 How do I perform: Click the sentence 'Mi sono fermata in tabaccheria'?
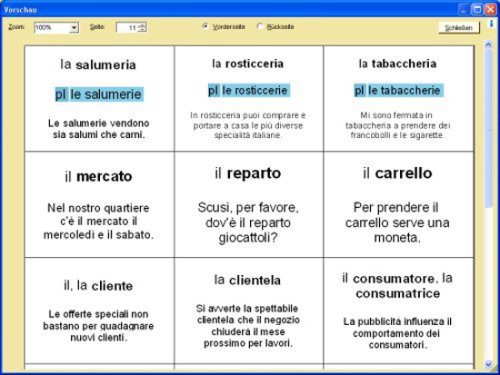pyautogui.click(x=397, y=125)
